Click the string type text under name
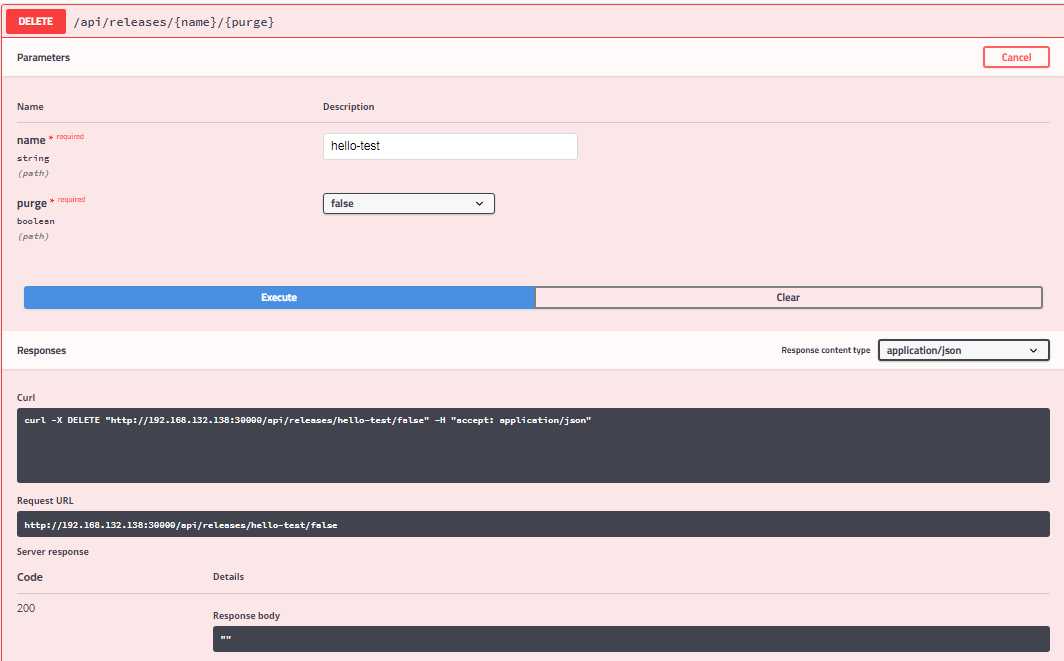The height and width of the screenshot is (661, 1064). coord(33,158)
